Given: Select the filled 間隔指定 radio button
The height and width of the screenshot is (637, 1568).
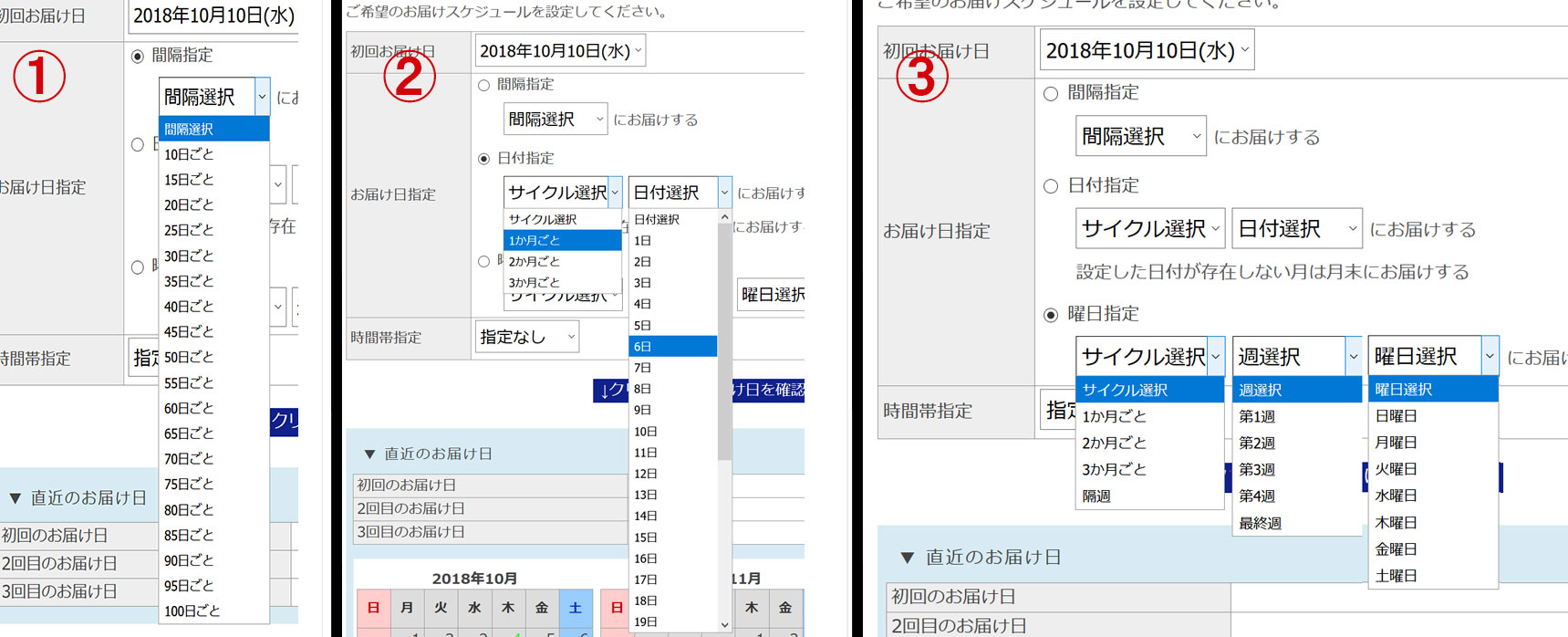Looking at the screenshot, I should coord(138,57).
